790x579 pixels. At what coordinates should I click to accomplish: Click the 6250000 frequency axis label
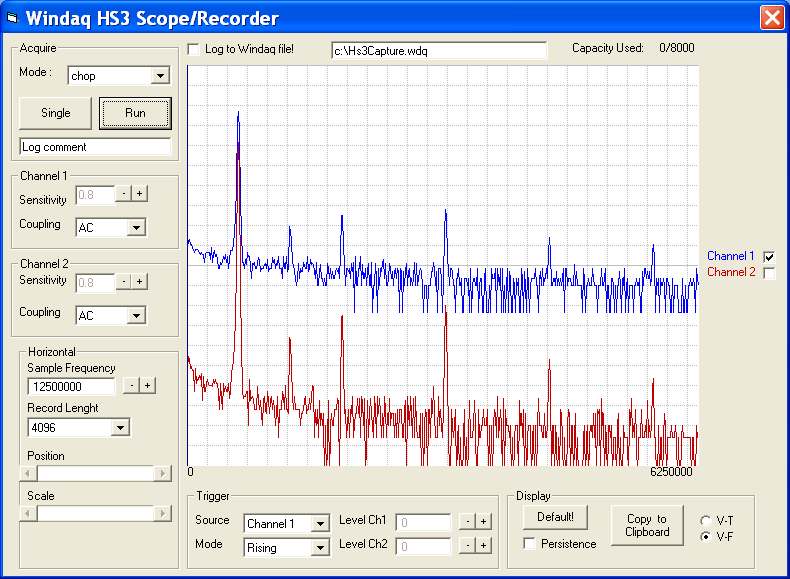click(x=671, y=472)
